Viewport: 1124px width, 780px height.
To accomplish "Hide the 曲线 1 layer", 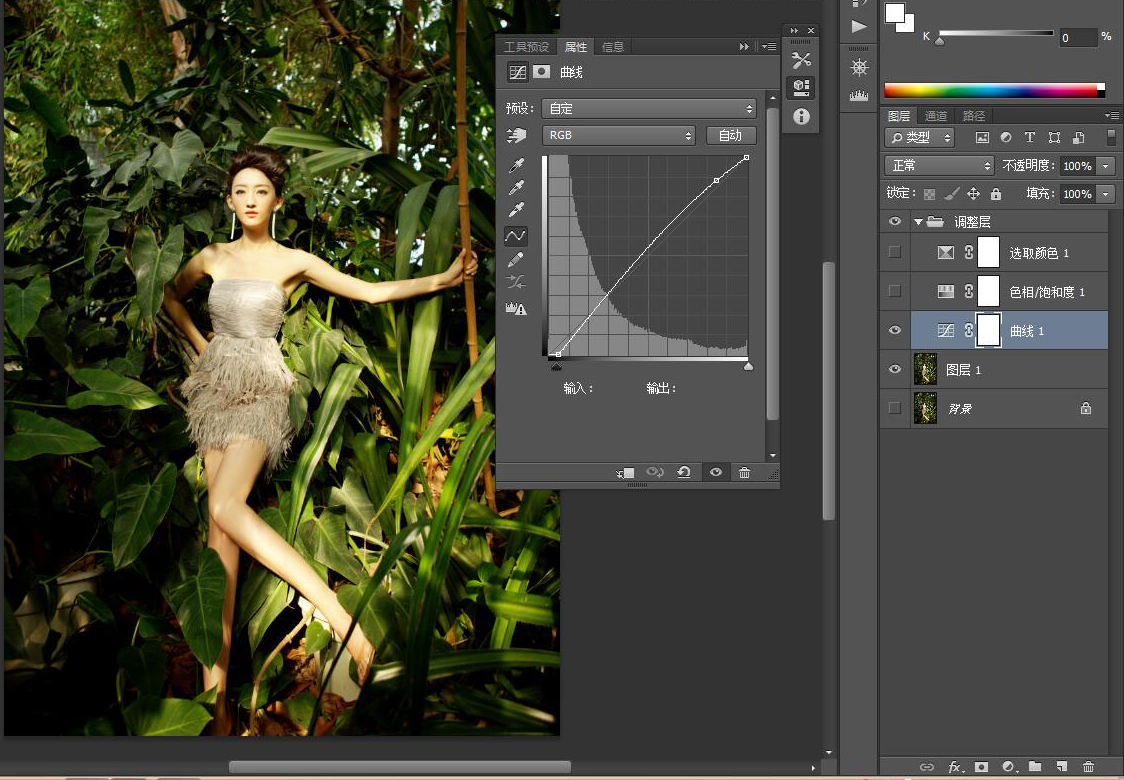I will click(895, 331).
